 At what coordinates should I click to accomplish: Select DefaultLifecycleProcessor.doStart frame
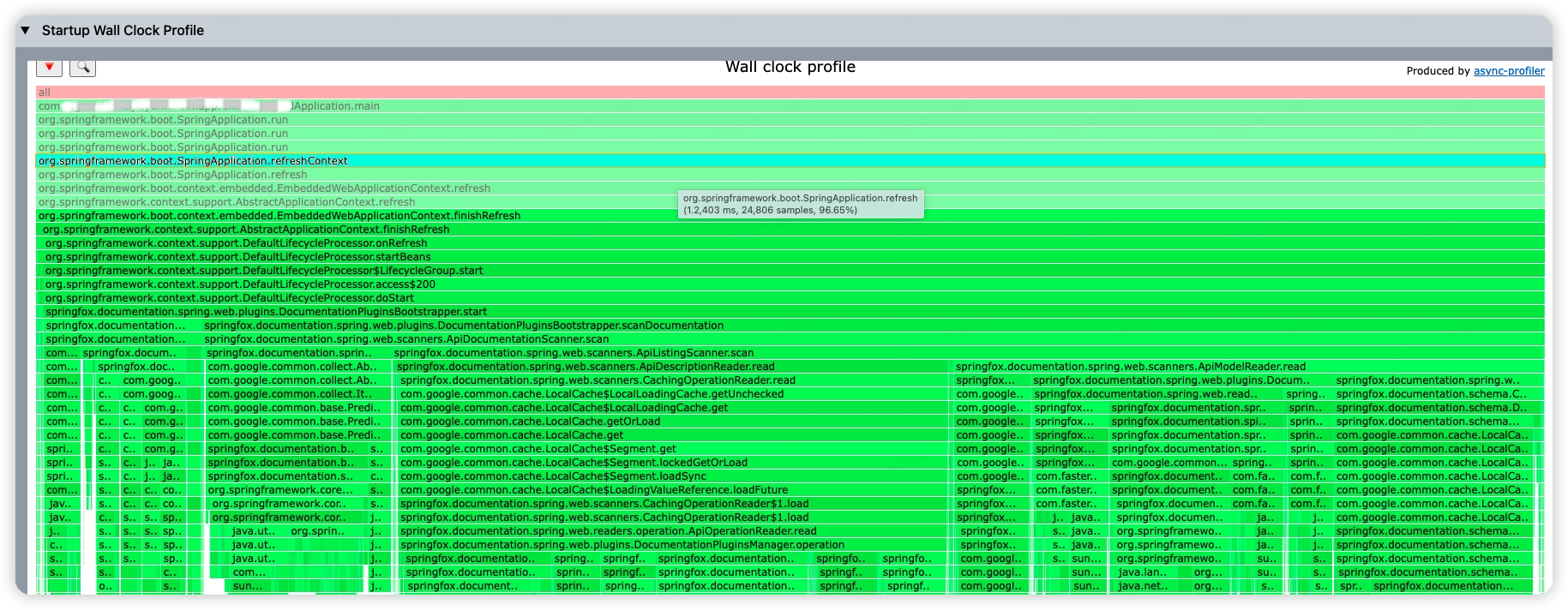[x=794, y=298]
